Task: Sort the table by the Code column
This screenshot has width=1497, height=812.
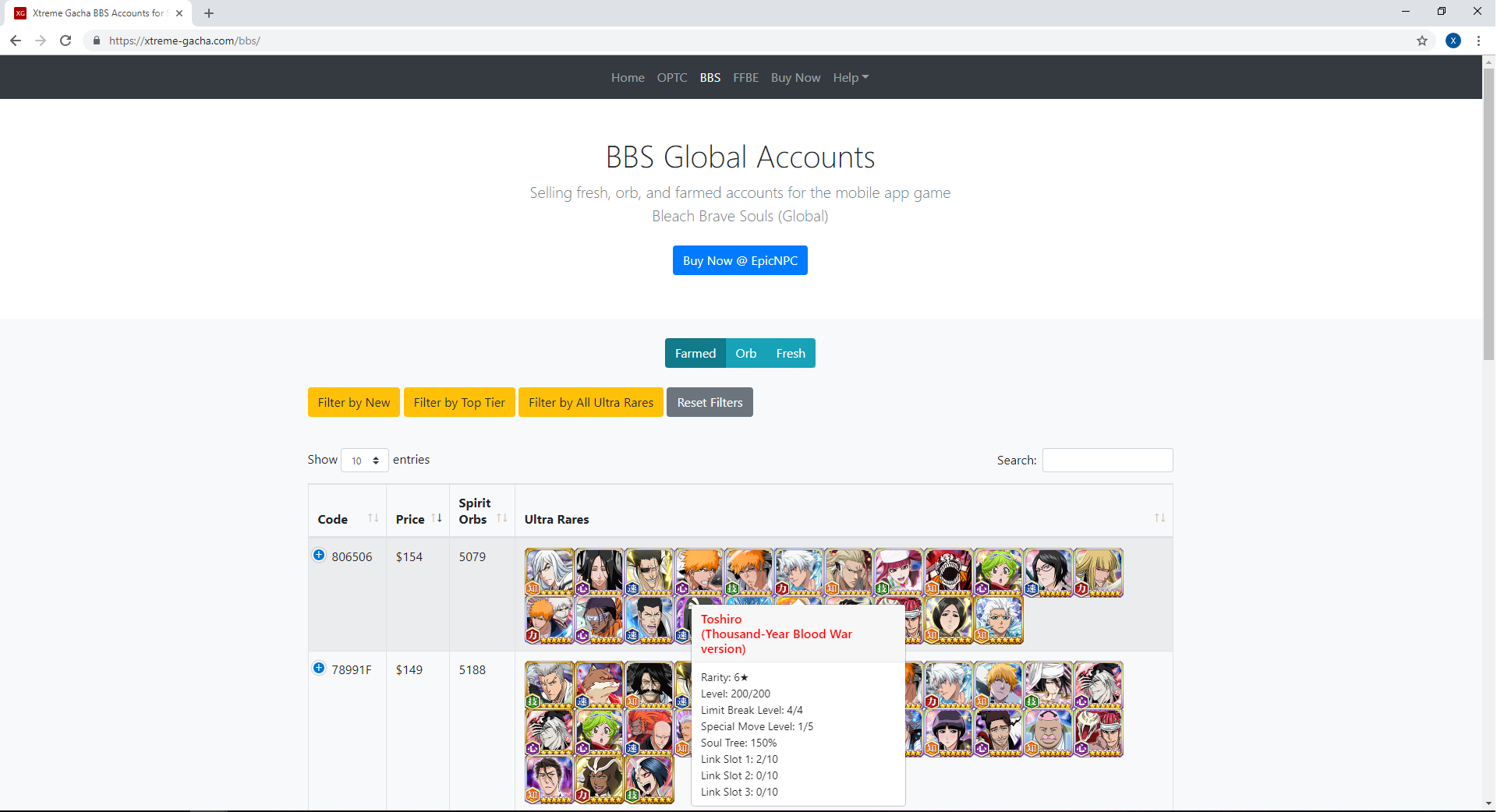Action: click(347, 511)
